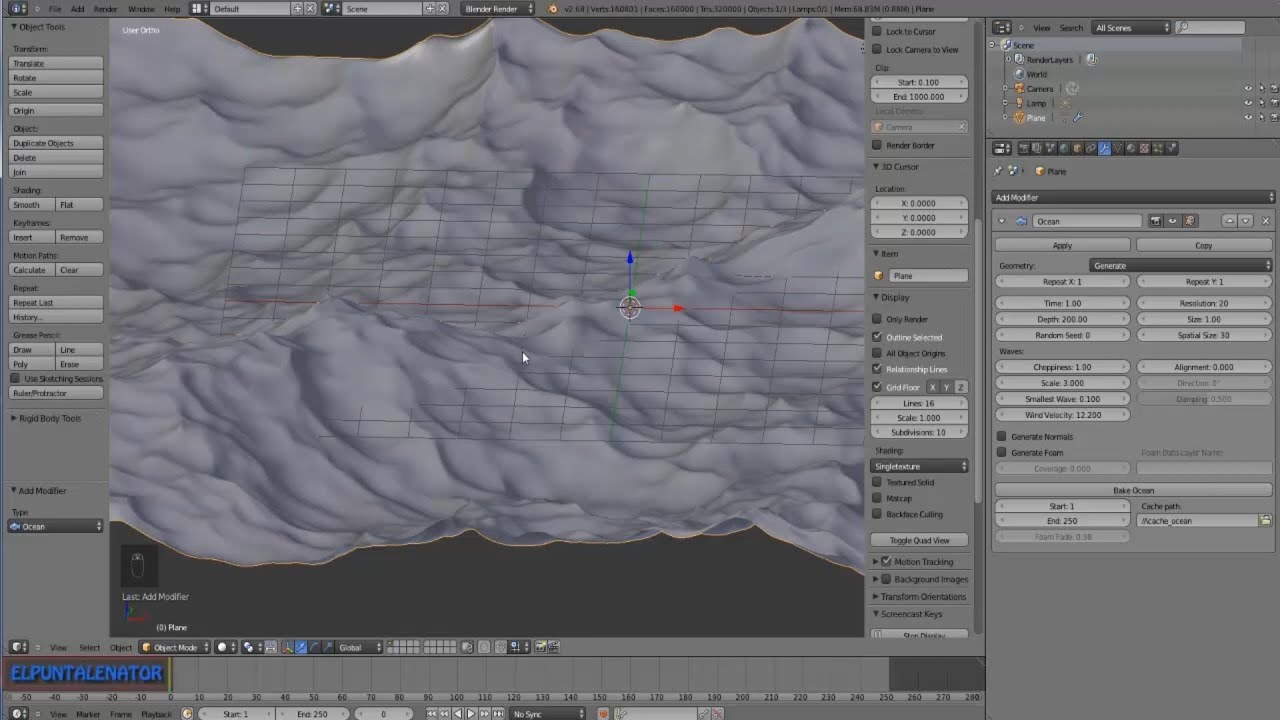Open the Geometry Generate dropdown
The height and width of the screenshot is (720, 1280).
[1181, 266]
